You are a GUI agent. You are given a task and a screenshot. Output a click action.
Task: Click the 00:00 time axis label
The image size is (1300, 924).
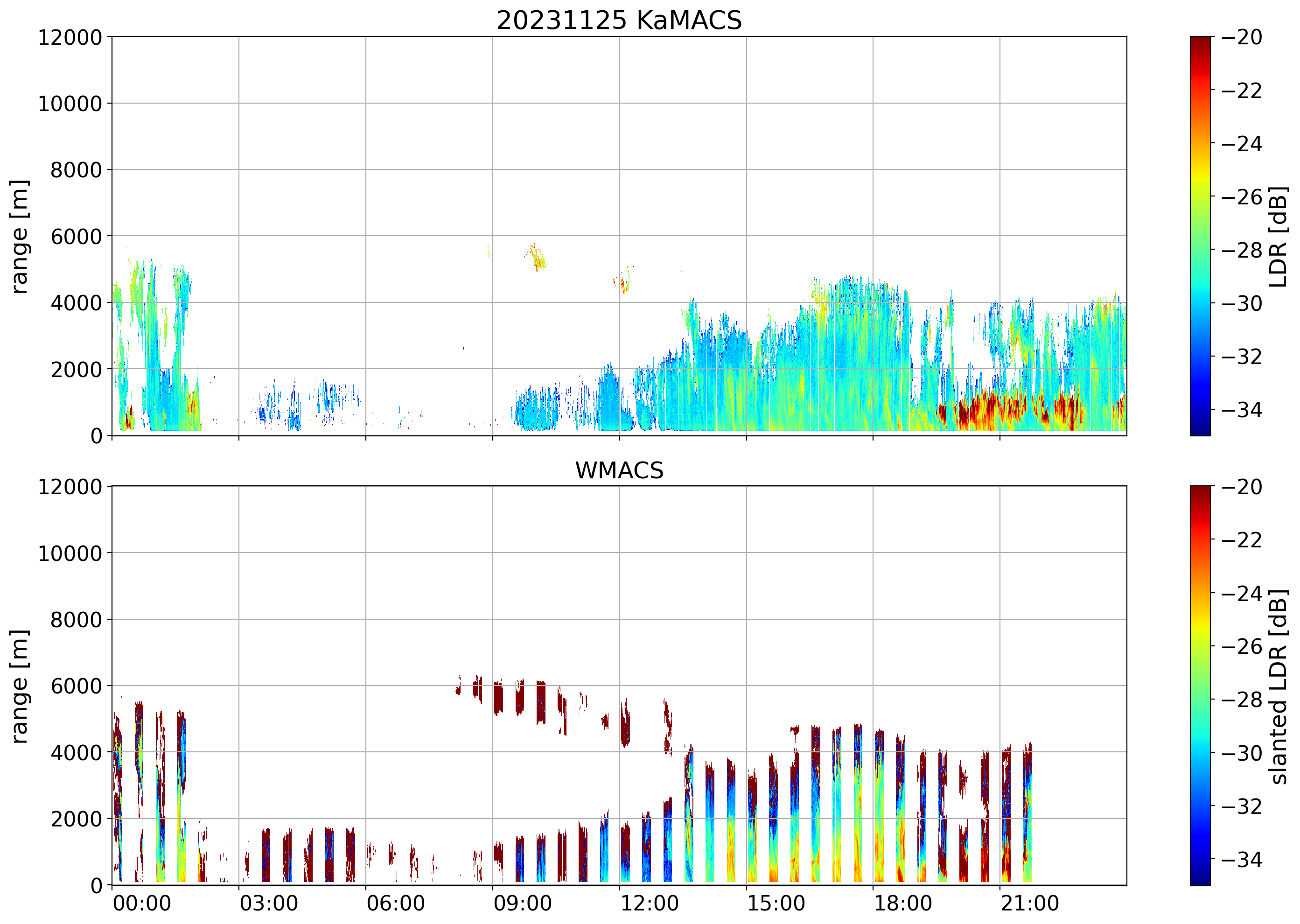point(142,903)
